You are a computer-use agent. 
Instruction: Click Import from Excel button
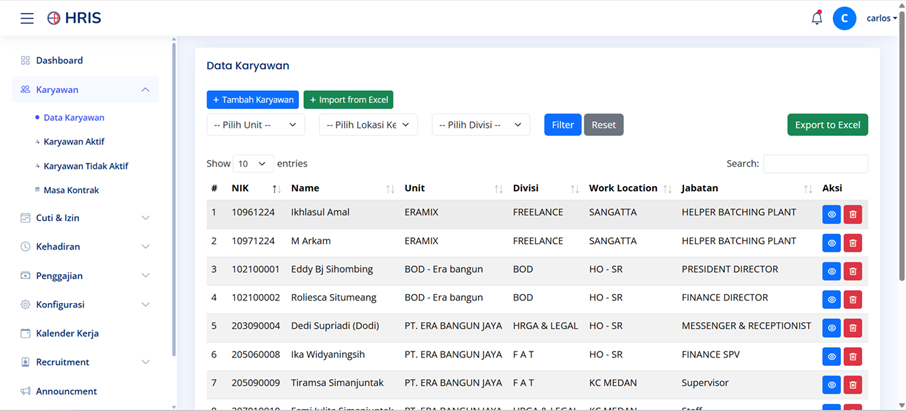coord(348,99)
